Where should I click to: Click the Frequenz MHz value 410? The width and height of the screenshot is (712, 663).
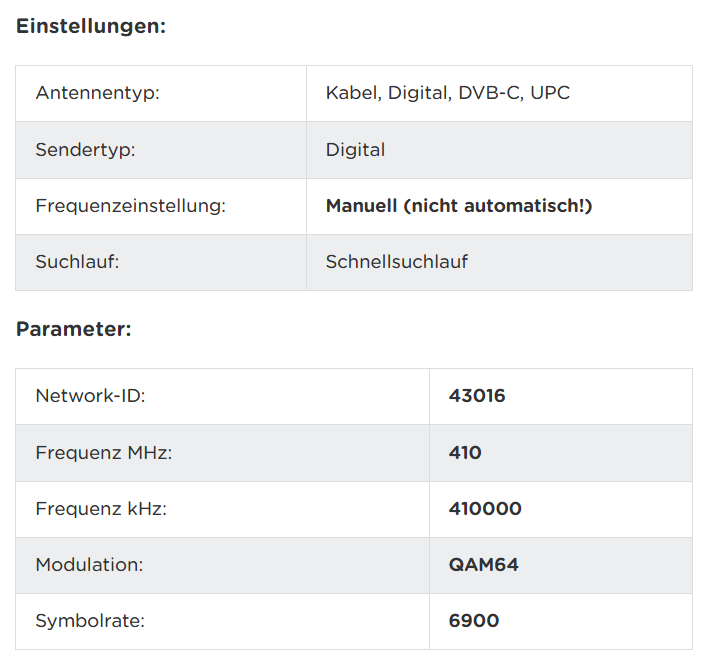tap(465, 453)
